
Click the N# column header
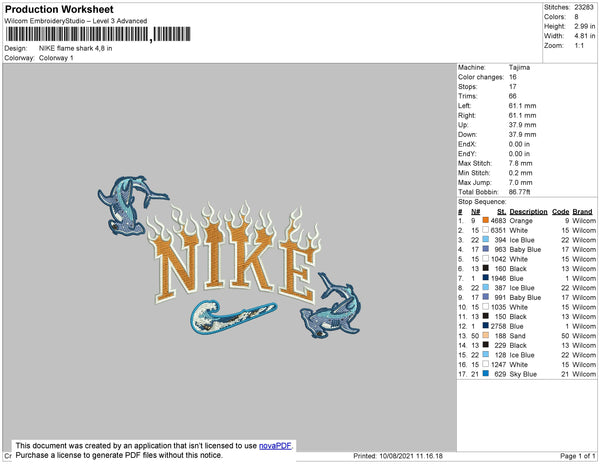tap(476, 212)
